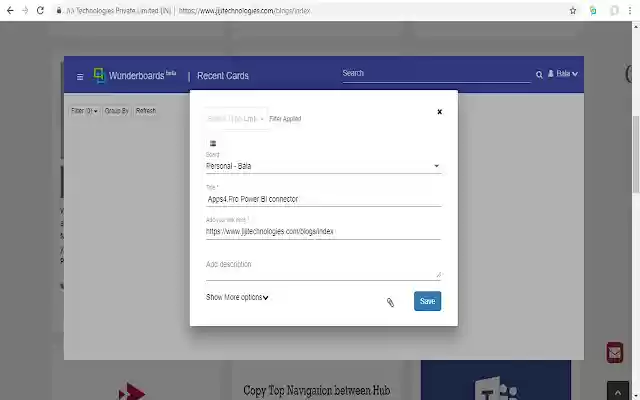Close the add card dialog
Viewport: 640px width, 400px height.
(x=440, y=112)
